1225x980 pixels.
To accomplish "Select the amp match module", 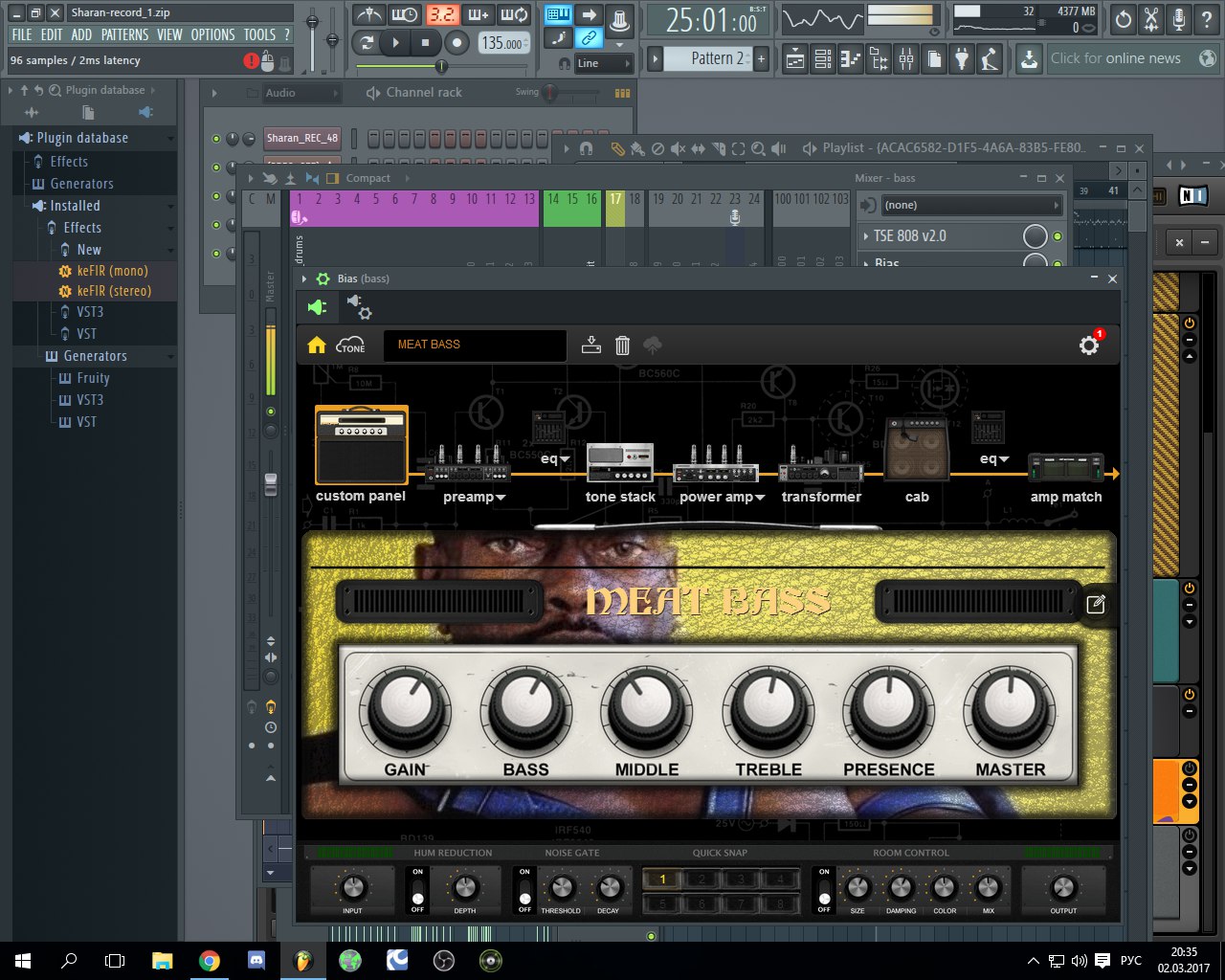I will [1066, 467].
